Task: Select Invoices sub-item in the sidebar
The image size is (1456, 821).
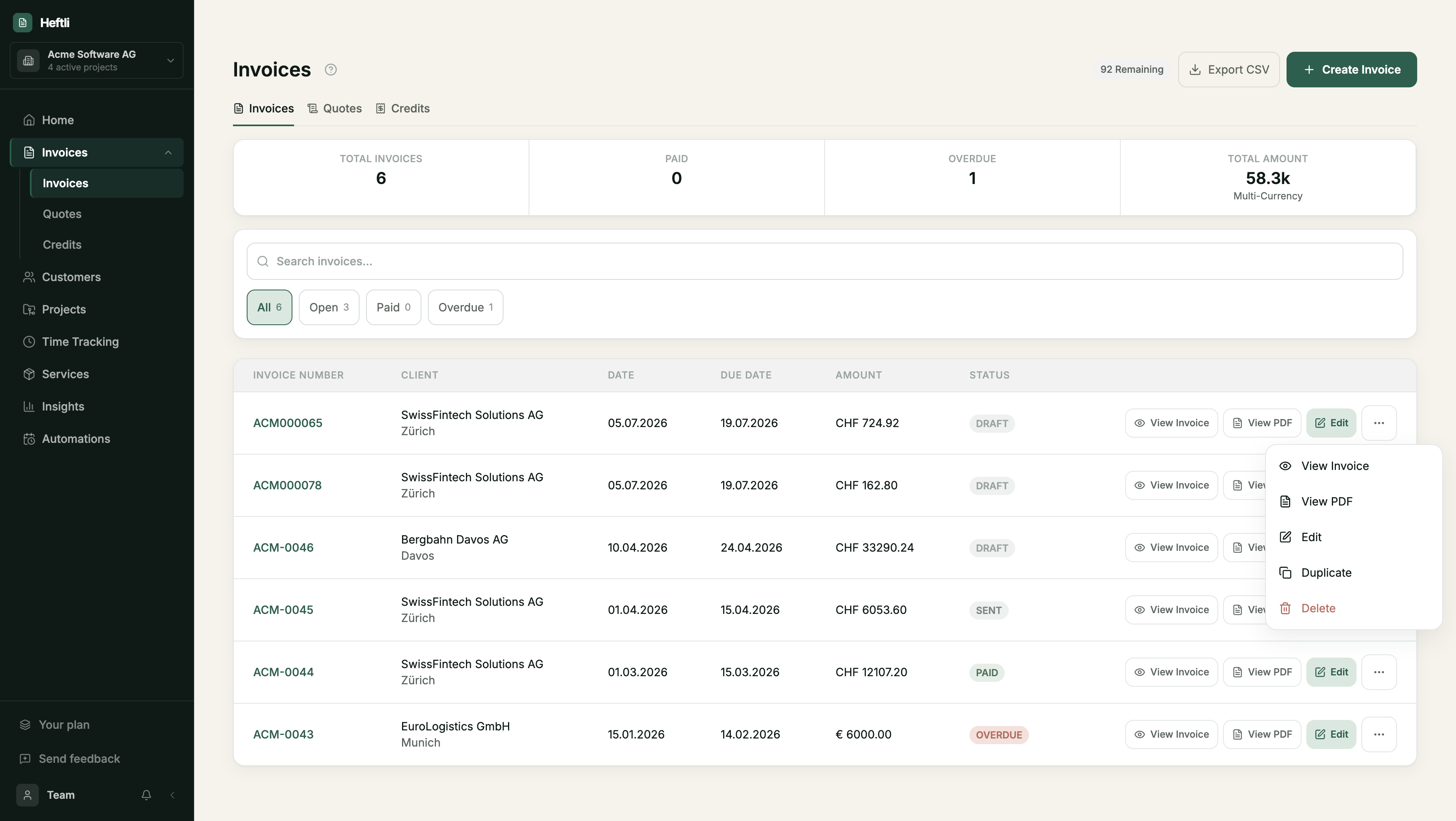Action: pyautogui.click(x=107, y=183)
